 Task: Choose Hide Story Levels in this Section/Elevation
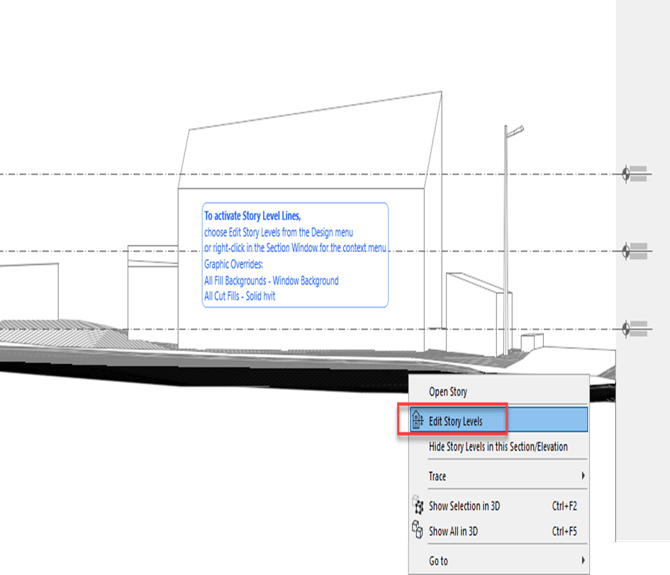click(497, 446)
